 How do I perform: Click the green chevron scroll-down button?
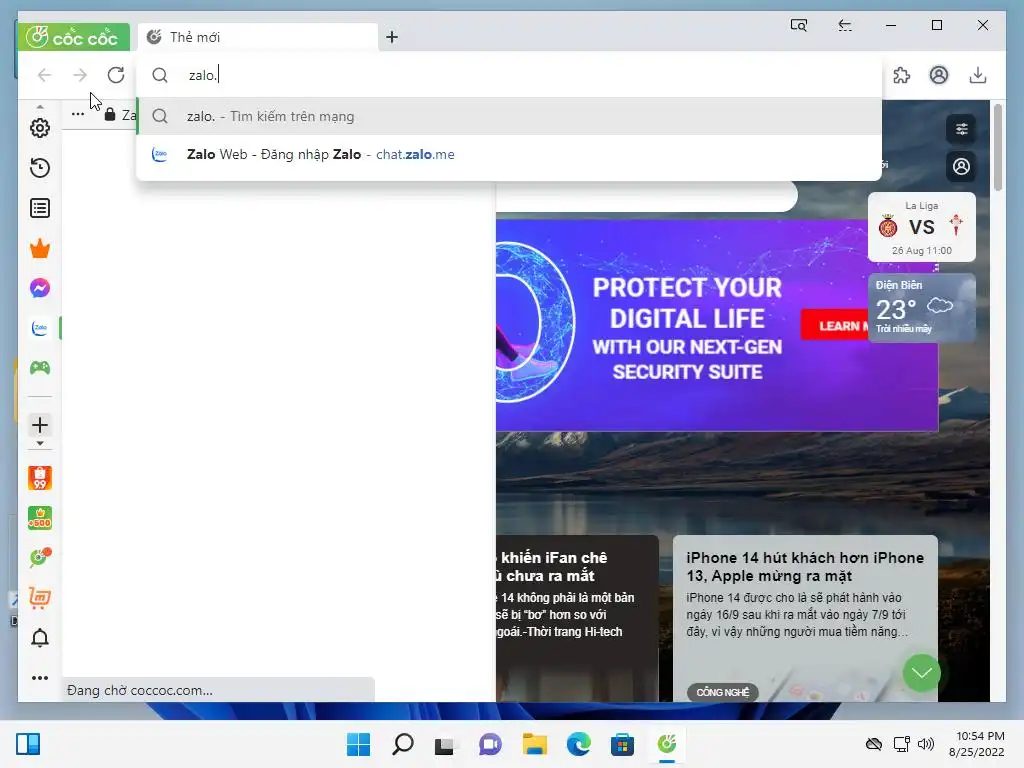pos(921,673)
